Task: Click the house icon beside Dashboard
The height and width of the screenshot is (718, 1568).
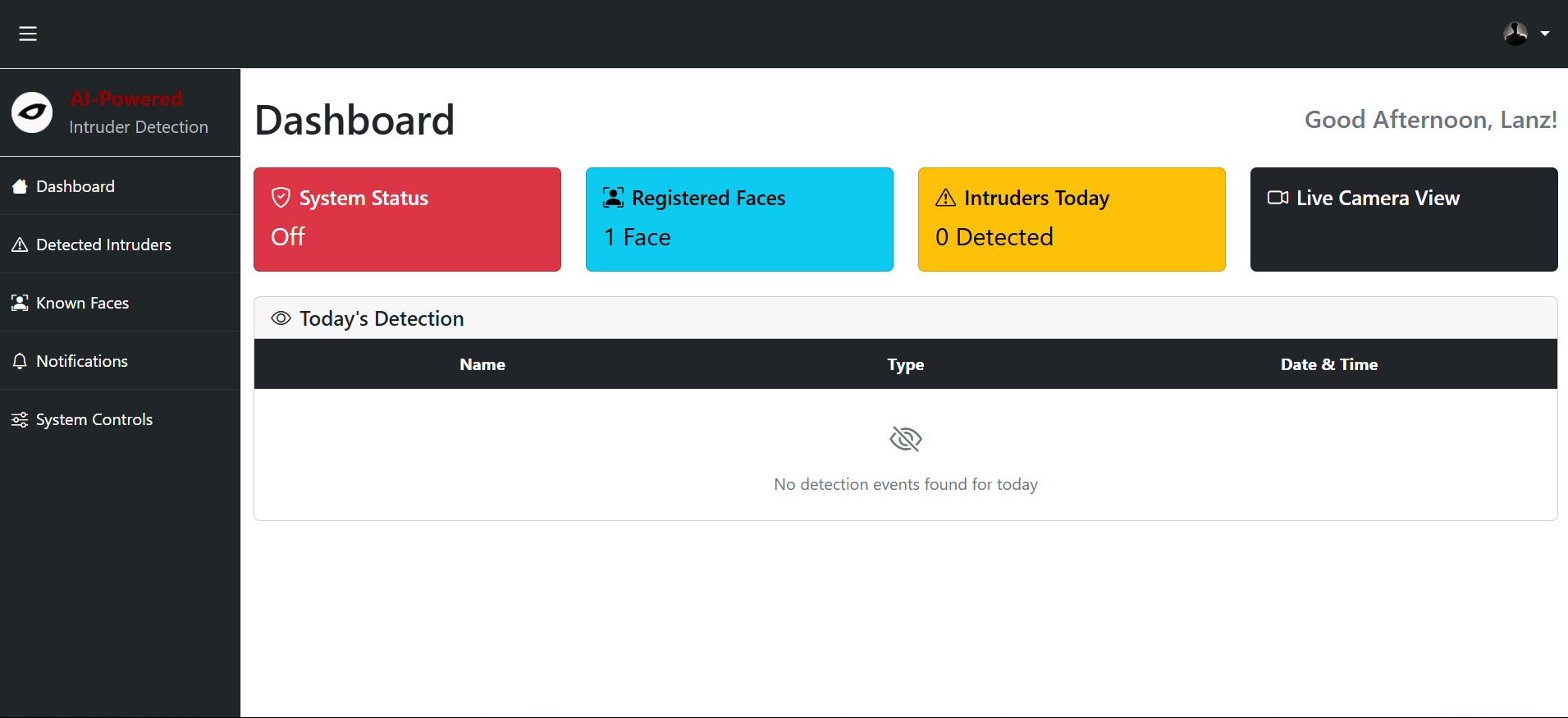Action: coord(20,186)
